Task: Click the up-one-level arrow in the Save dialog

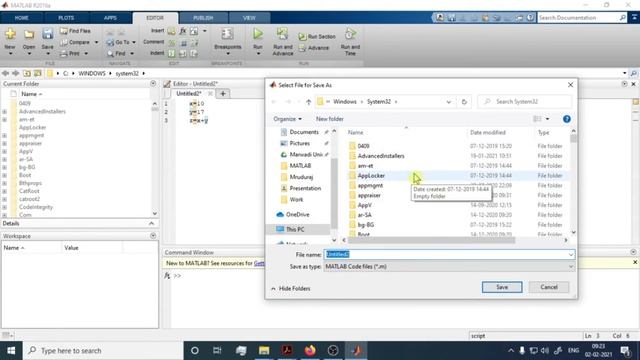Action: (308, 102)
